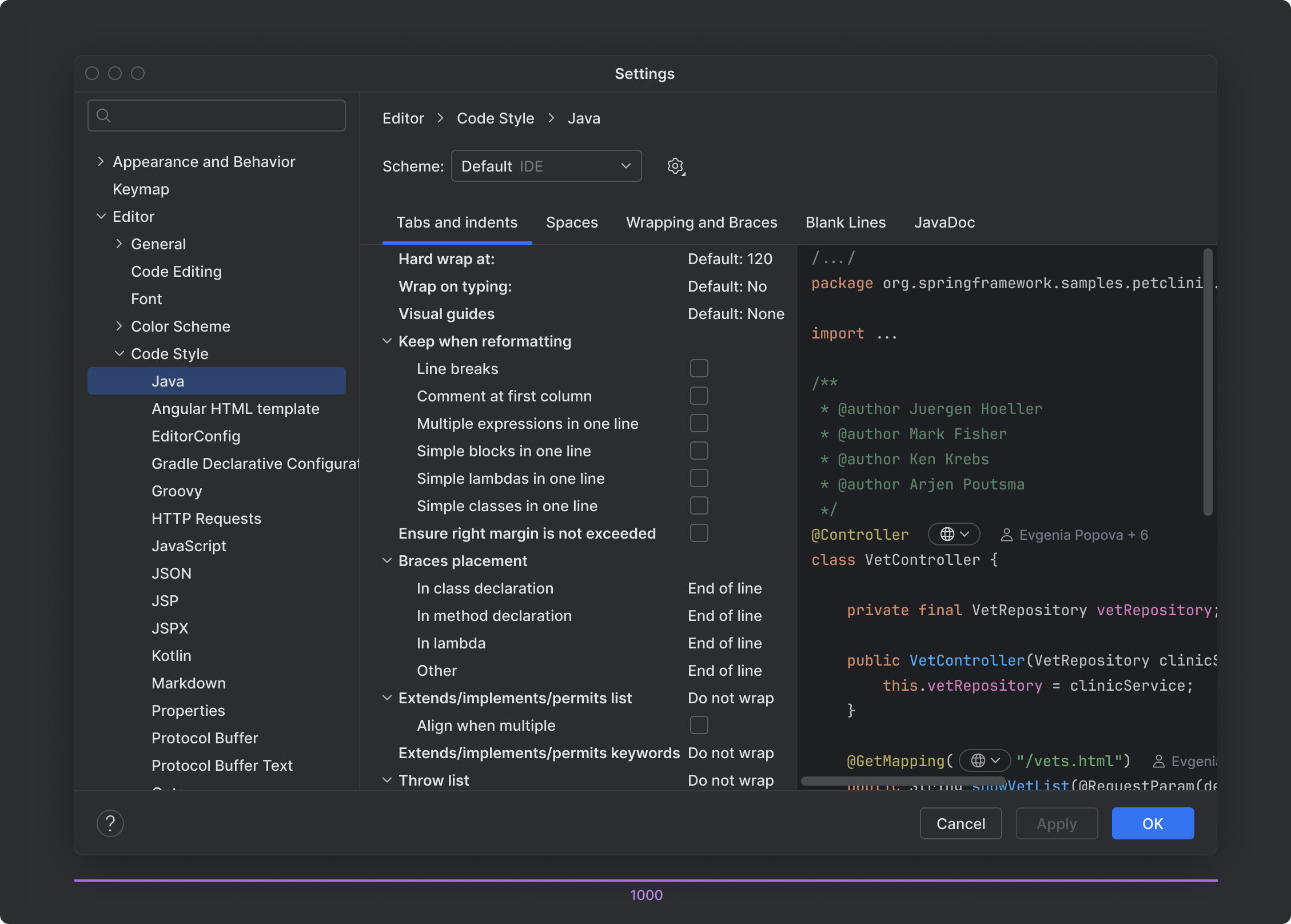Enable the Line breaks checkbox
This screenshot has height=924, width=1291.
point(699,368)
